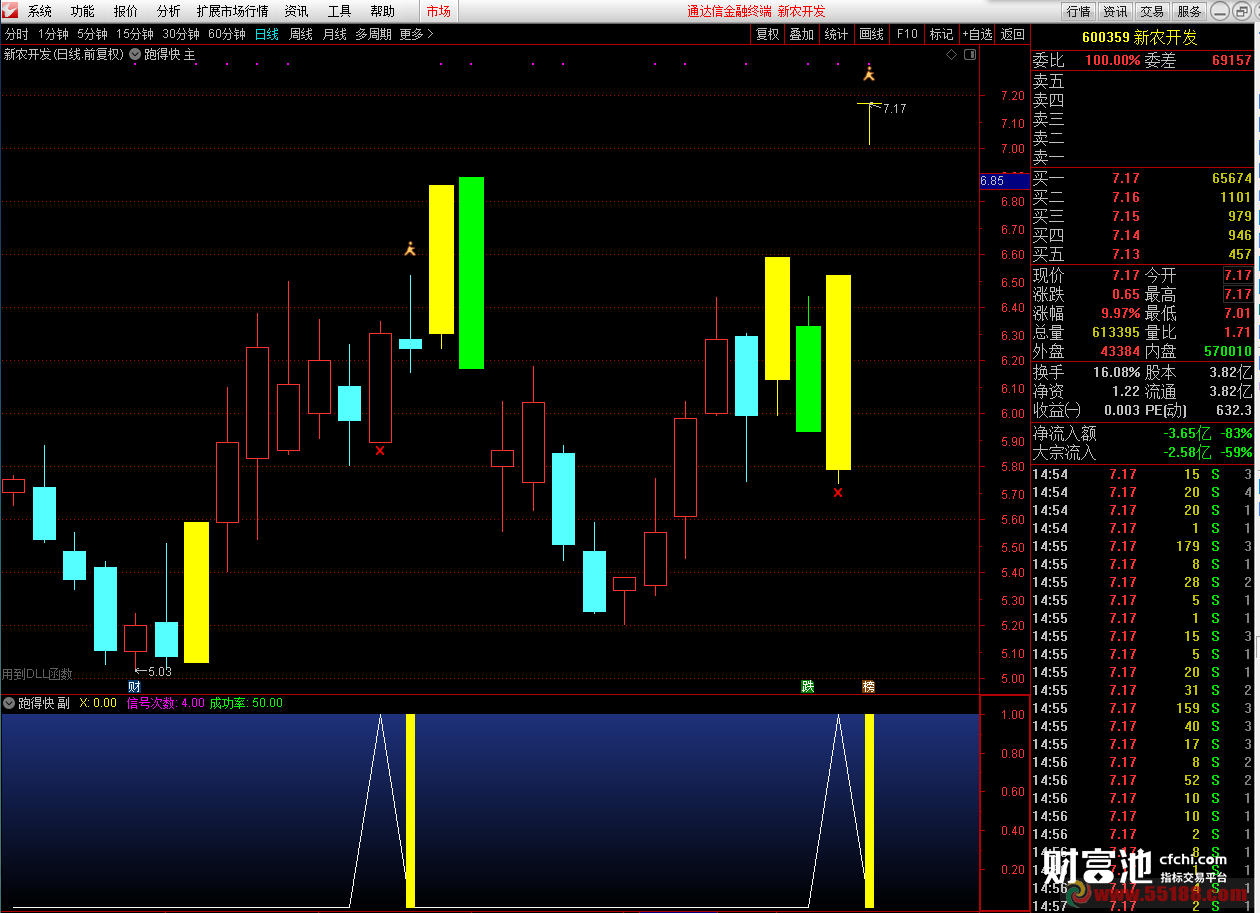Click the 买五 bid row at 7.13
The height and width of the screenshot is (913, 1260).
[x=1144, y=254]
